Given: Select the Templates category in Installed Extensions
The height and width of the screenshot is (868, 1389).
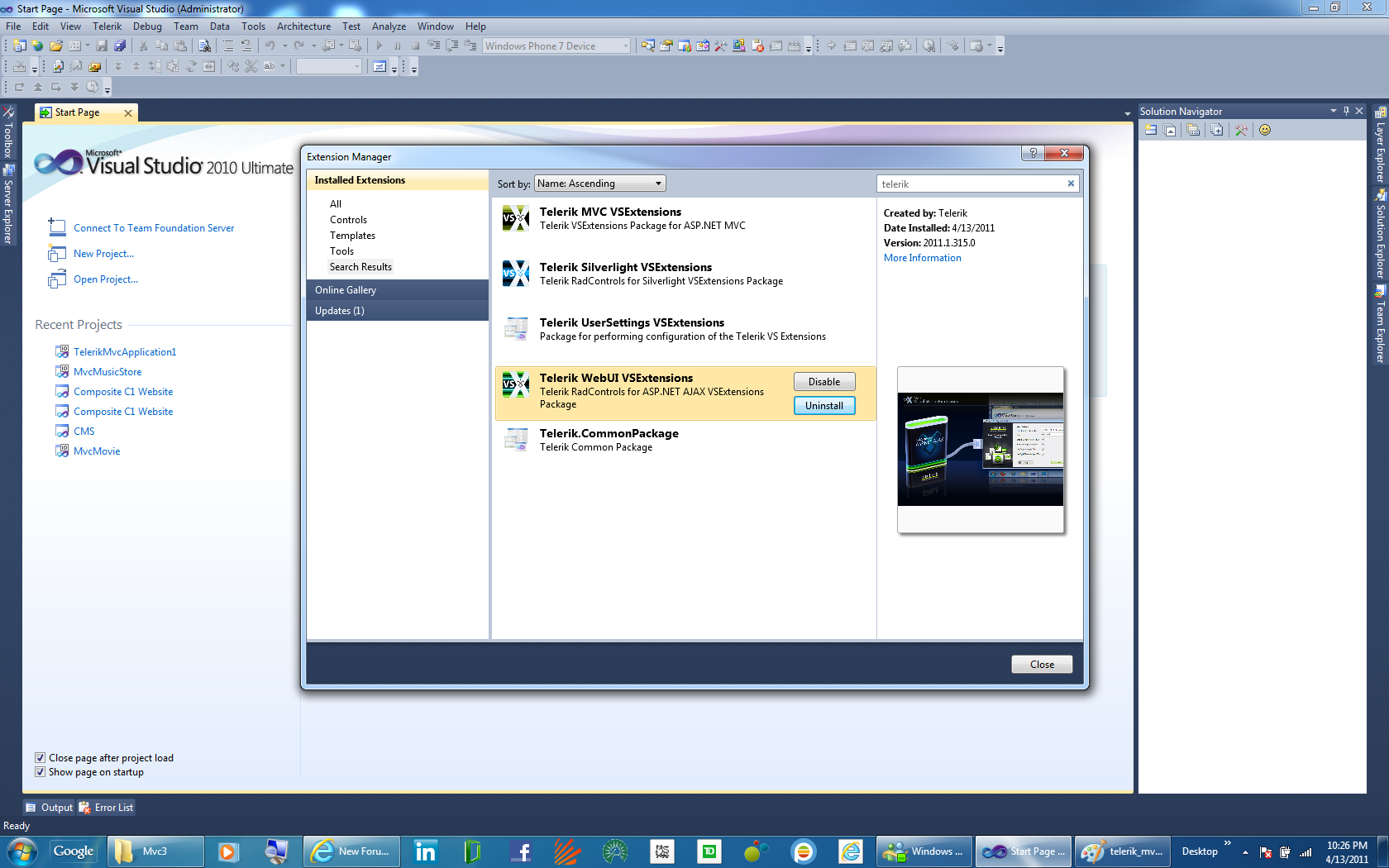Looking at the screenshot, I should 352,236.
